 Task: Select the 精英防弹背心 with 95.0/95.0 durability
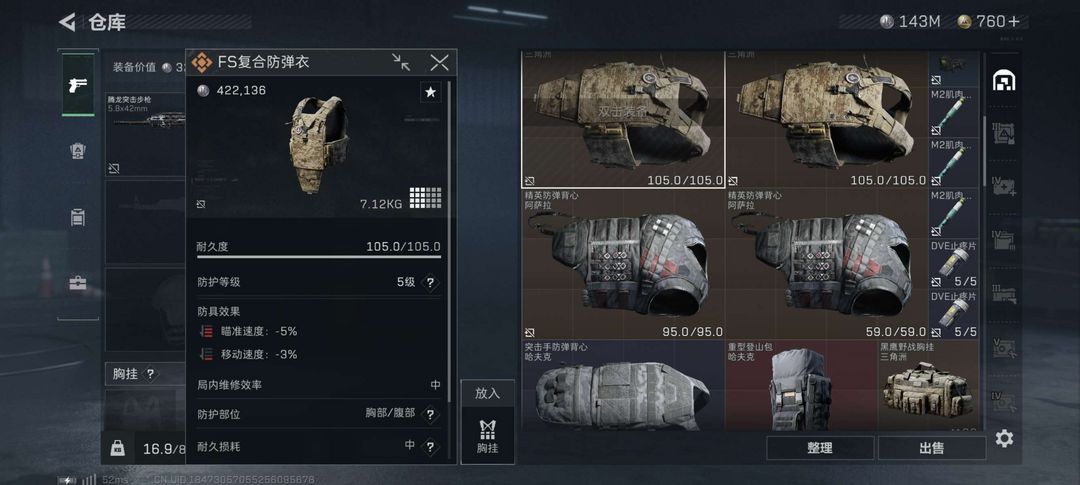point(623,265)
